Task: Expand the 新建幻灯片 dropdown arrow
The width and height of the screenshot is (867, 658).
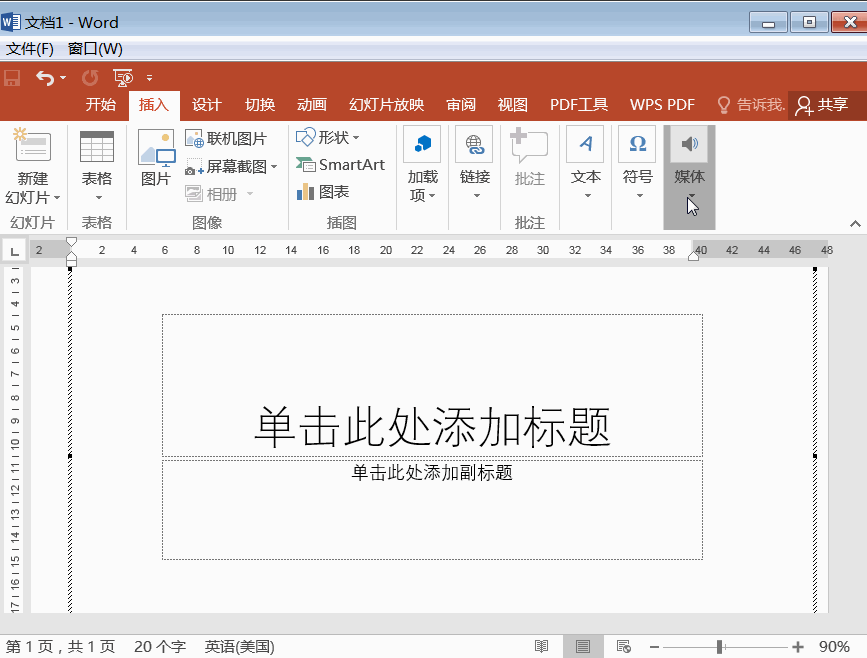Action: point(57,197)
